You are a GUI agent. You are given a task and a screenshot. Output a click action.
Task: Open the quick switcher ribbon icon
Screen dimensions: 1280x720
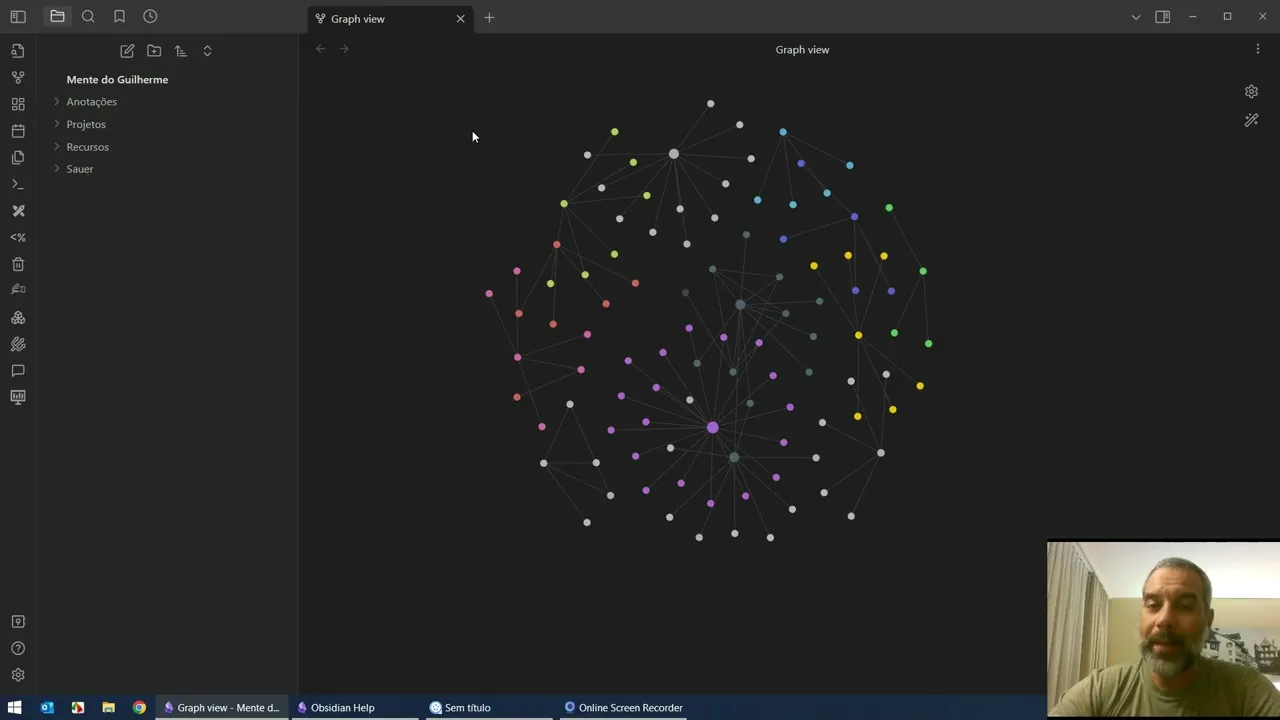[18, 51]
